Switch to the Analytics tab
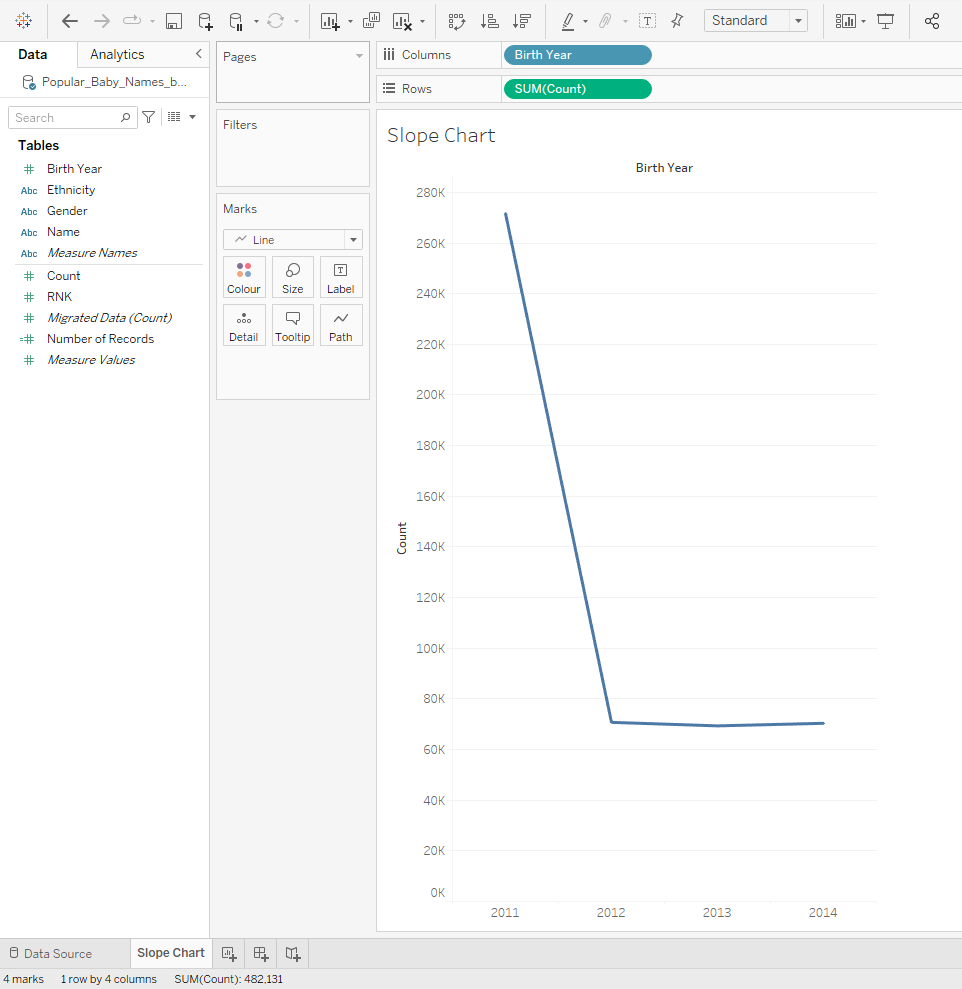Viewport: 962px width, 989px height. click(x=117, y=54)
